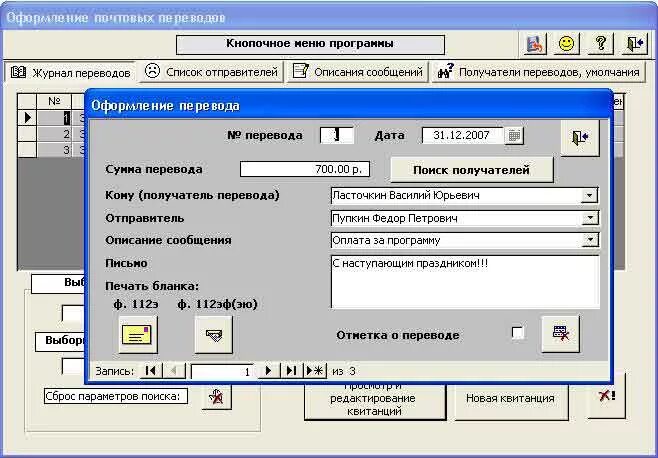Image resolution: width=658 pixels, height=458 pixels.
Task: Expand the Отправитель dropdown
Action: (x=590, y=218)
